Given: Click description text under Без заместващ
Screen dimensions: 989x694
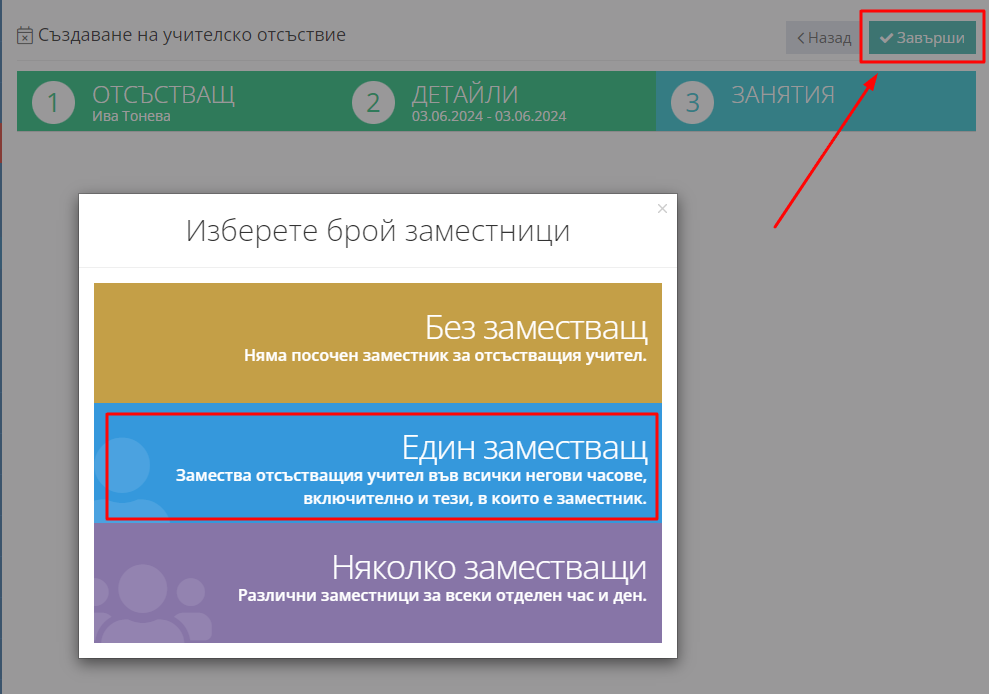Looking at the screenshot, I should [x=445, y=355].
